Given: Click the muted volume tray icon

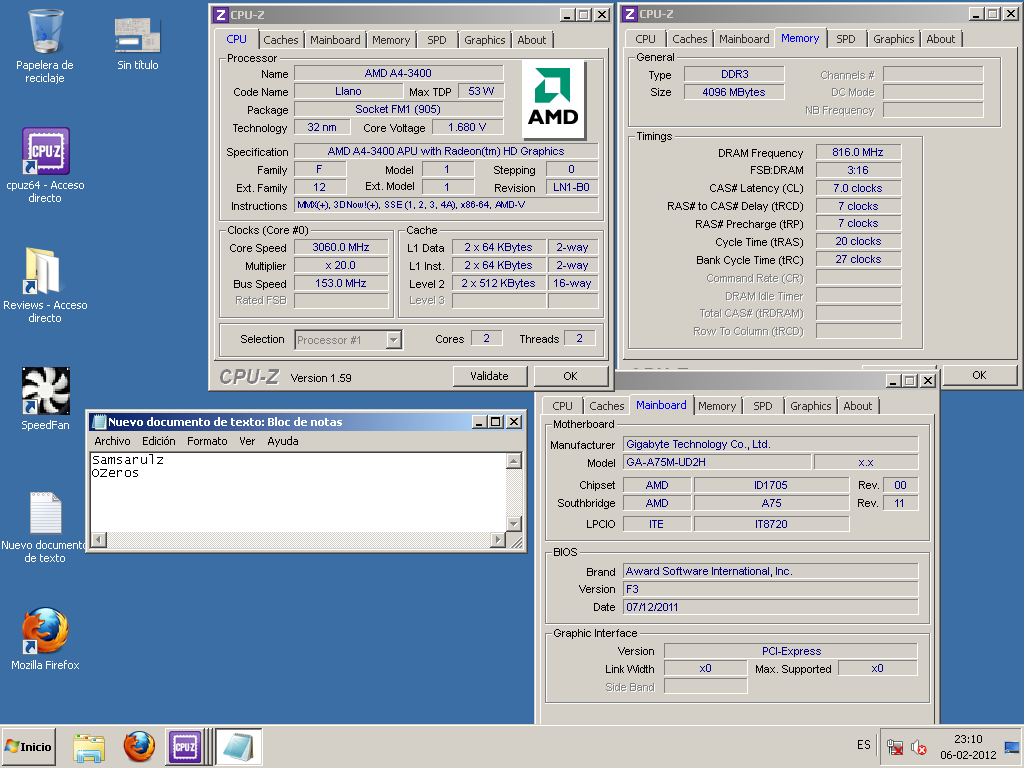Looking at the screenshot, I should point(919,746).
